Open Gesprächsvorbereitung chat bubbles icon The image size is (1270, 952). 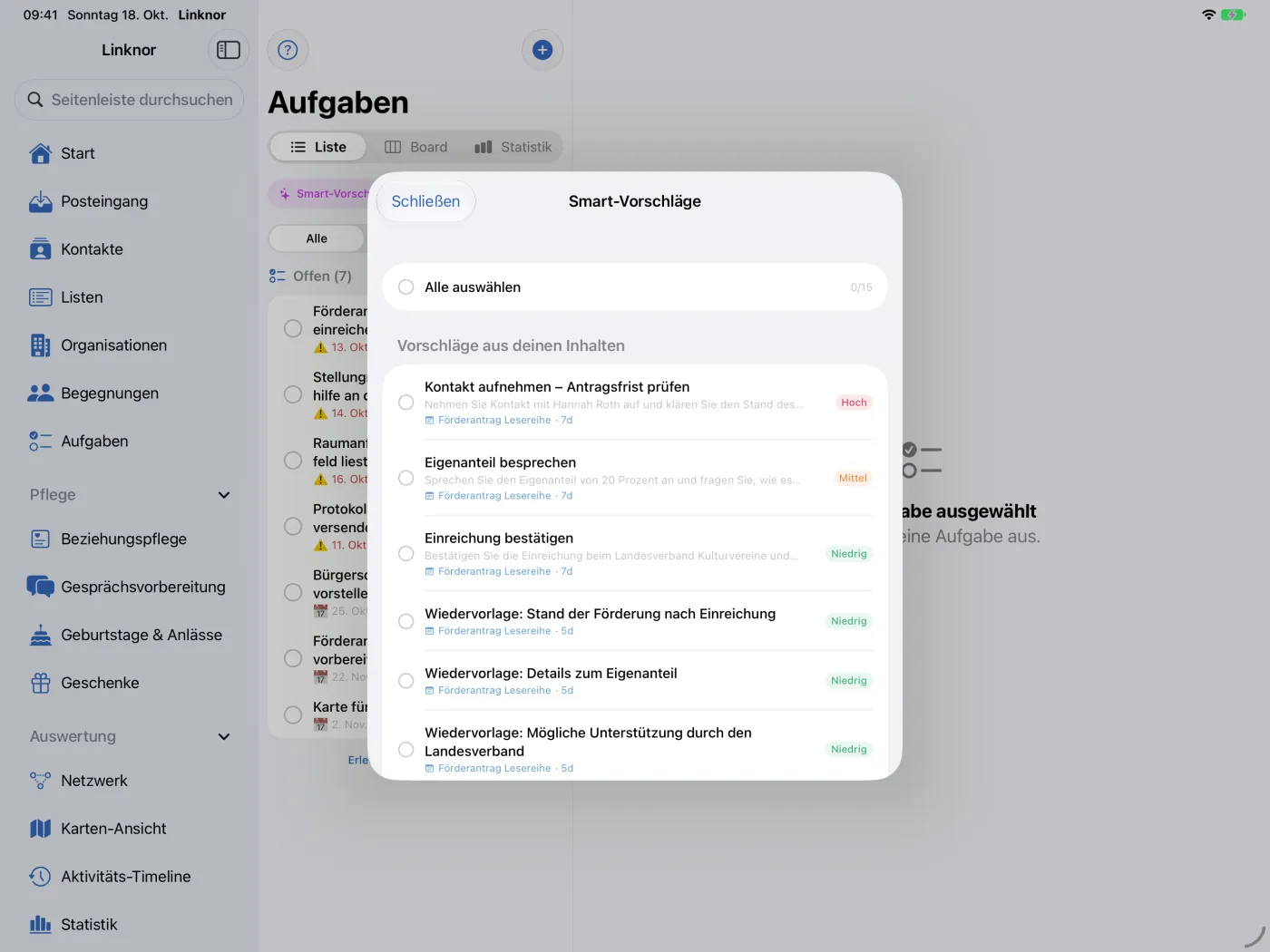click(41, 587)
